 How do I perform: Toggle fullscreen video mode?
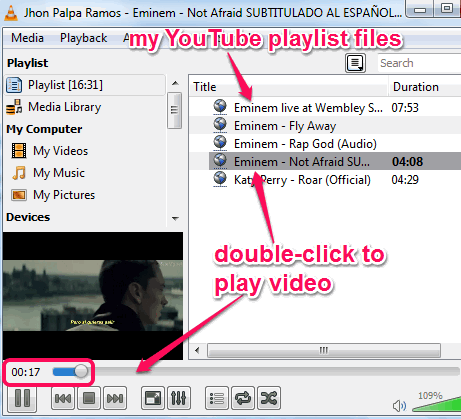tap(153, 398)
